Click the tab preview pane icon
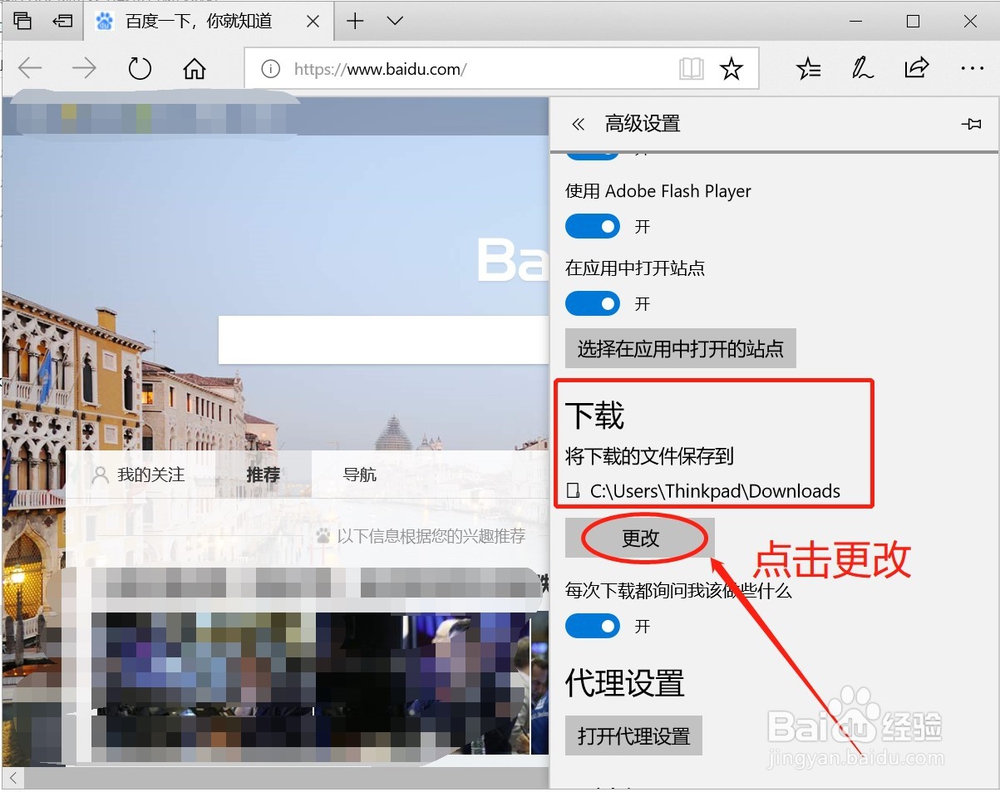The image size is (1000, 792). pyautogui.click(x=22, y=20)
